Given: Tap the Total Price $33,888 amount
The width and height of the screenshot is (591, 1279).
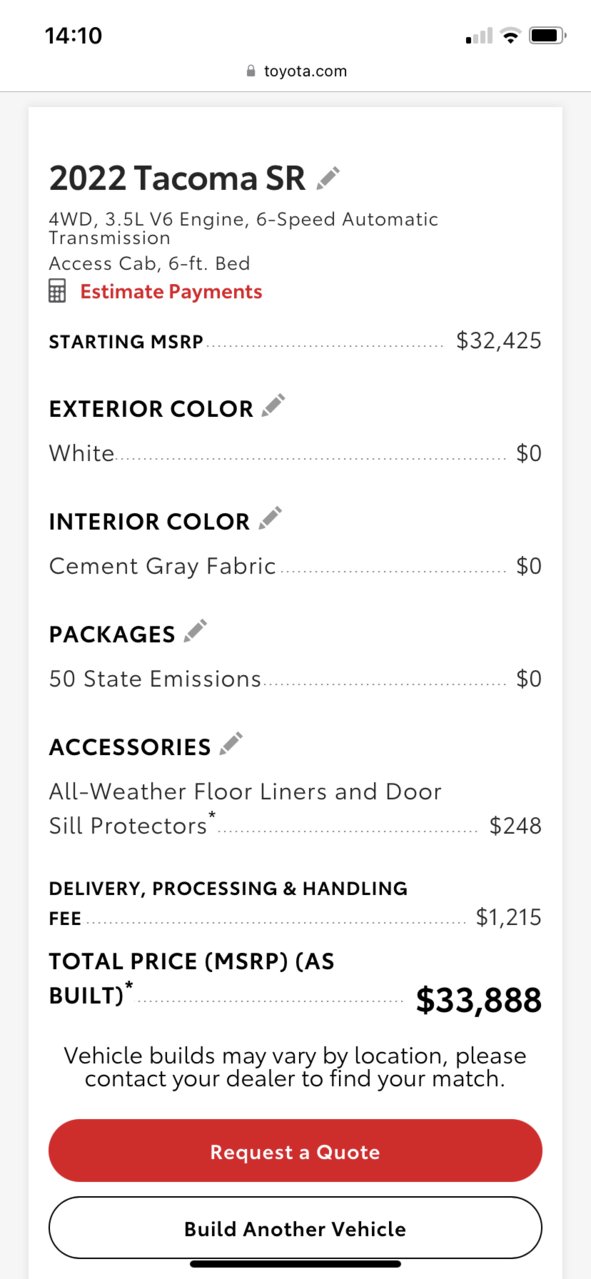Looking at the screenshot, I should pos(479,1000).
